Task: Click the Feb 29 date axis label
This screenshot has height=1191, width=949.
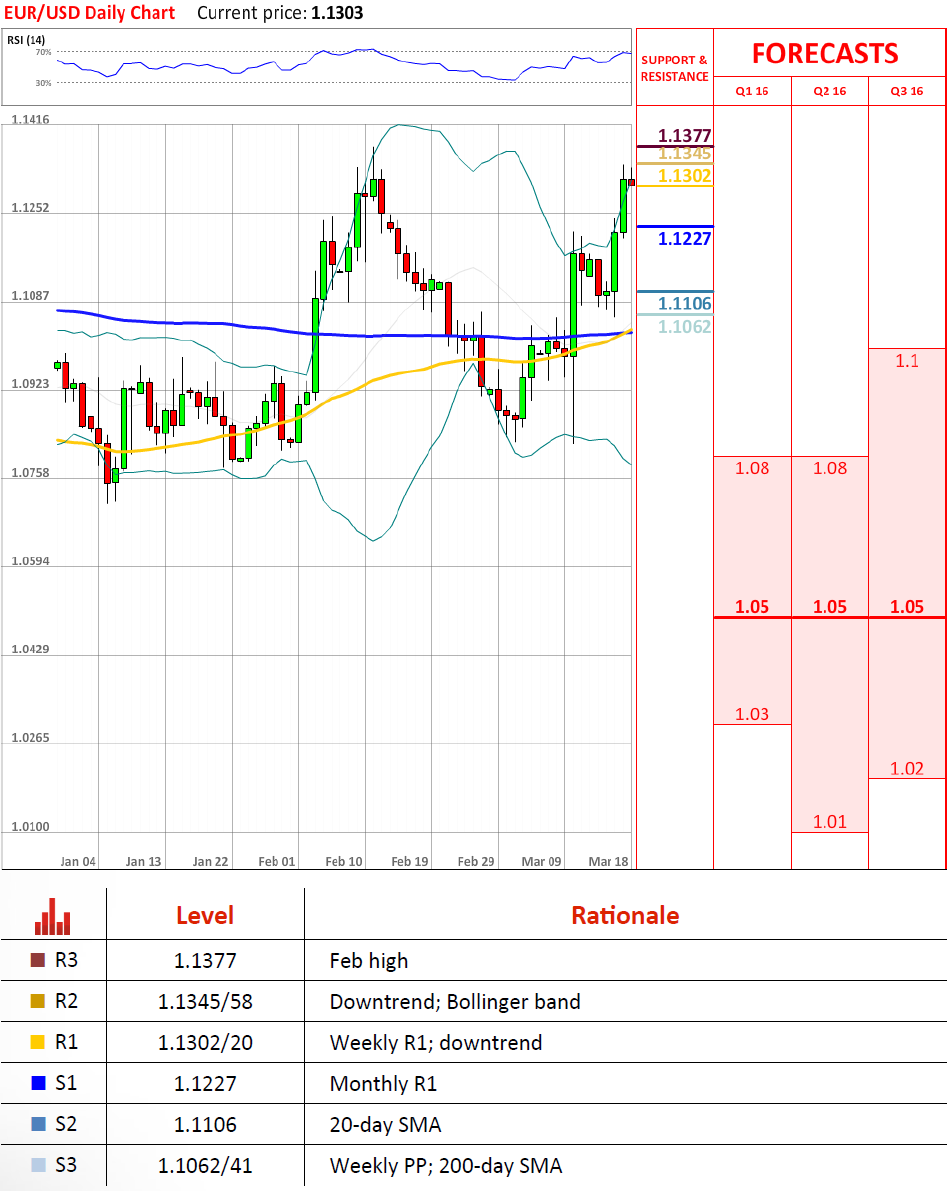Action: 476,861
